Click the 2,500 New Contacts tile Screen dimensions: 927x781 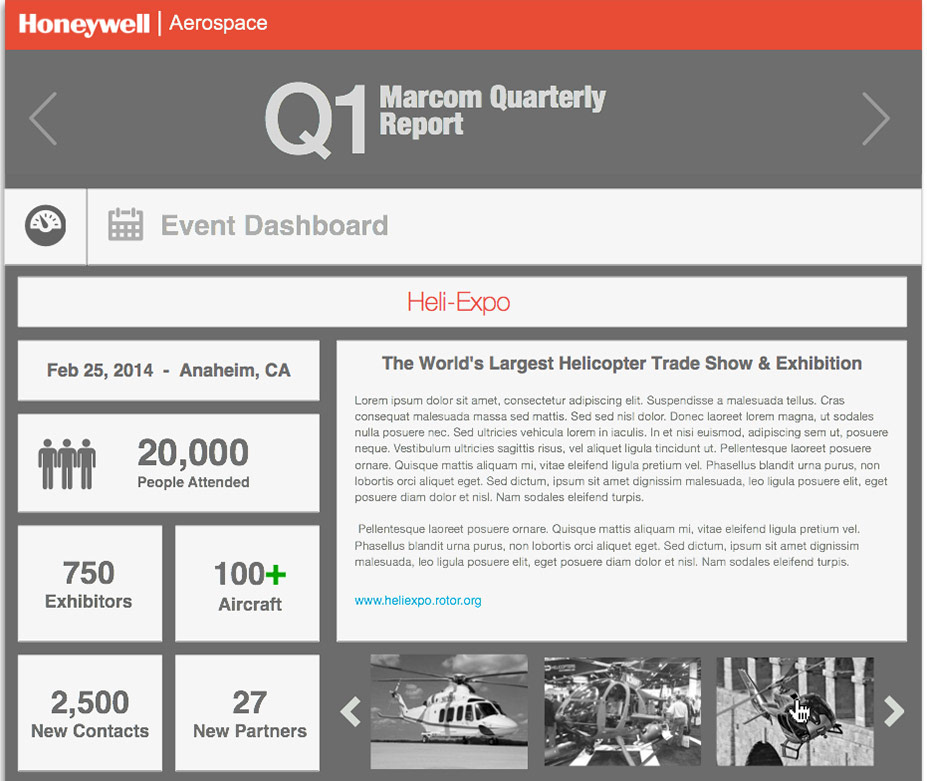point(90,713)
